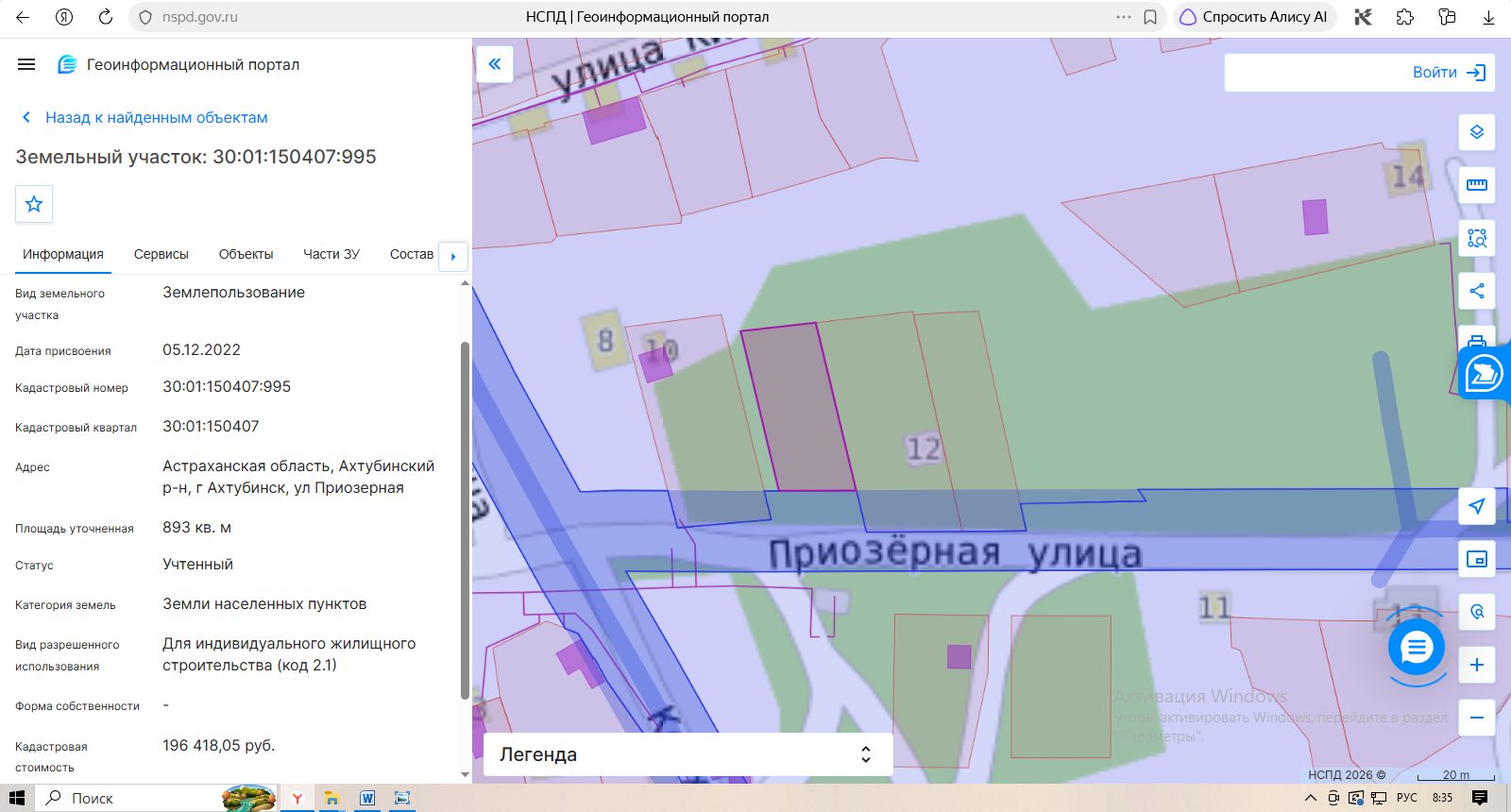Open the browser downloads
This screenshot has width=1511, height=812.
click(1488, 17)
